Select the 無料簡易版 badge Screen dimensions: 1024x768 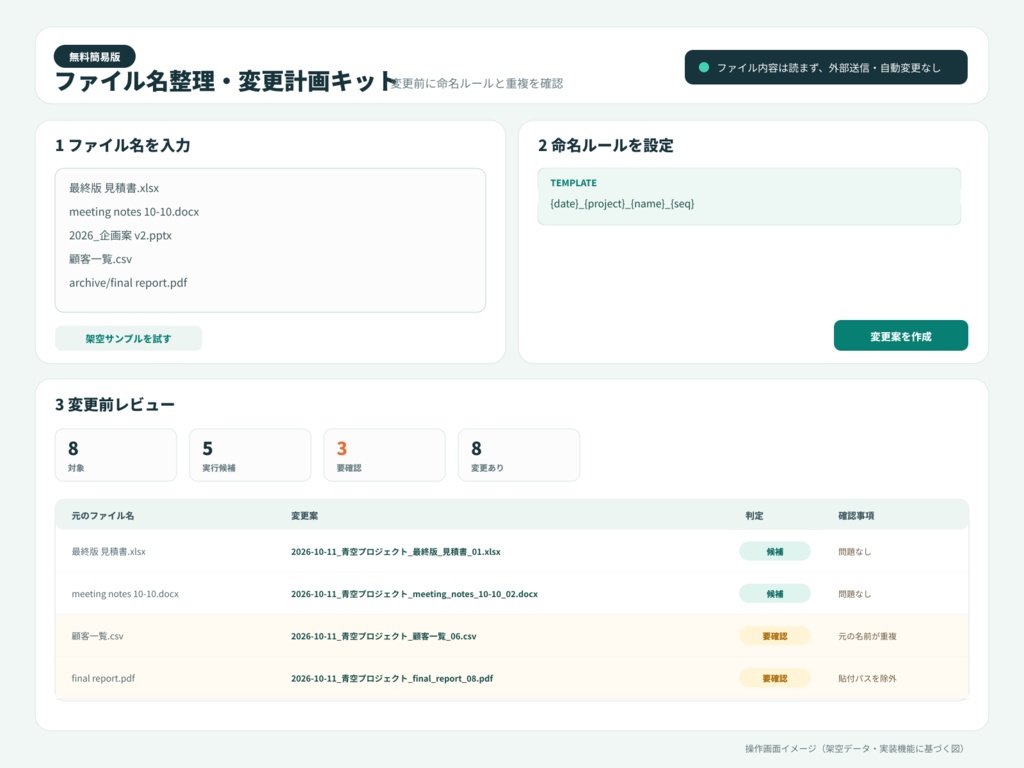click(x=95, y=57)
